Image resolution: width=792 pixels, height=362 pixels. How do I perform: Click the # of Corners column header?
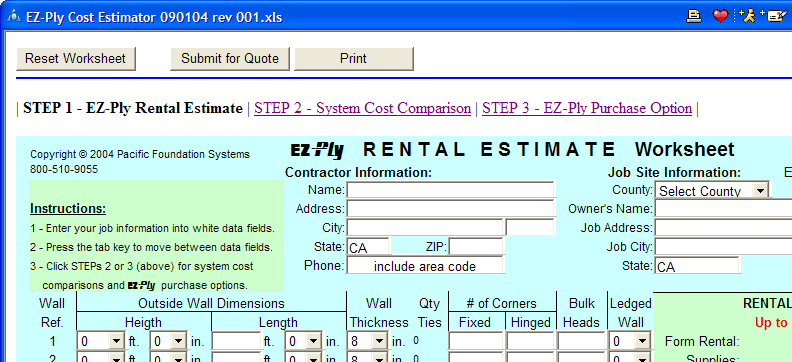(501, 303)
